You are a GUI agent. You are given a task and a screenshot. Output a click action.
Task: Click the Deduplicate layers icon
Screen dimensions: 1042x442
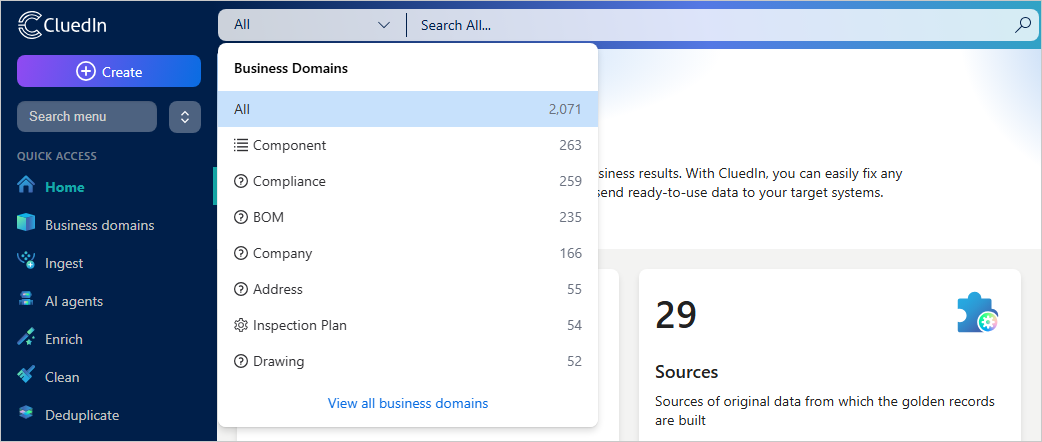tap(26, 413)
